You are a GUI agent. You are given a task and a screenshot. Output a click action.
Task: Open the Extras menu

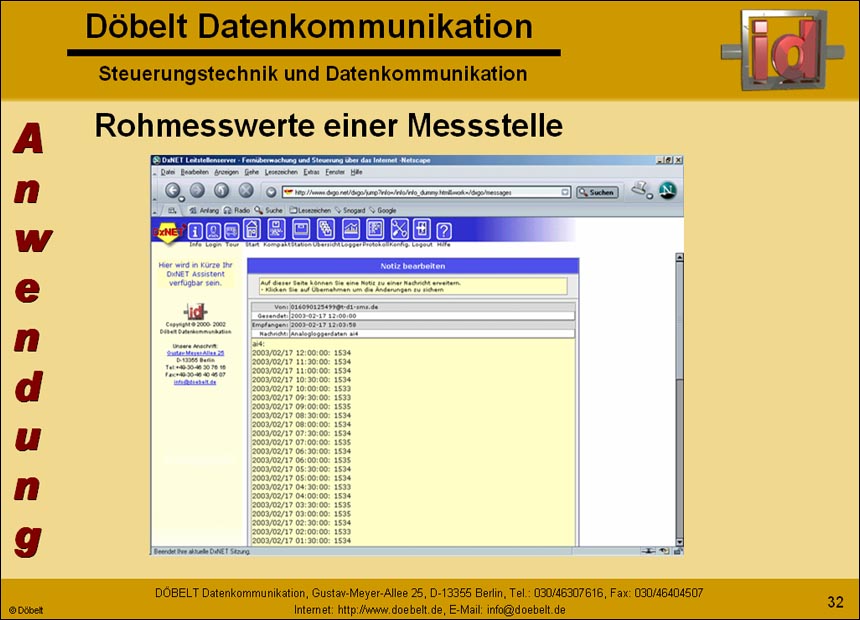coord(312,172)
